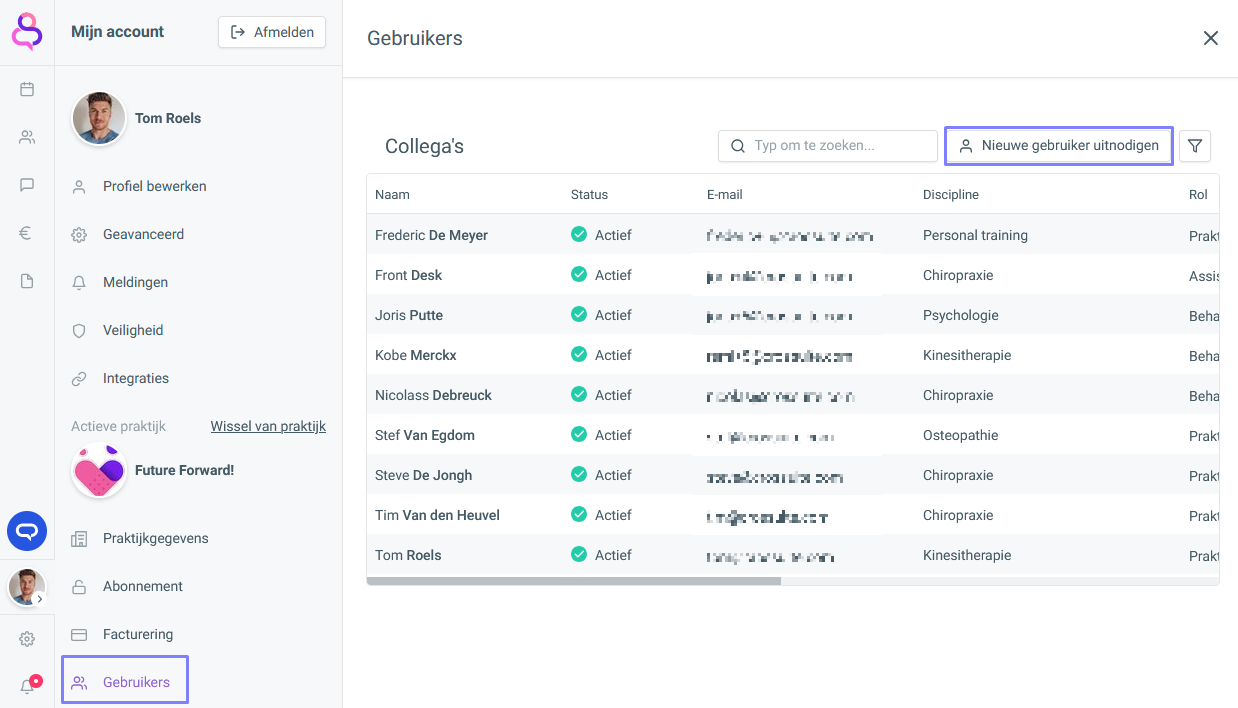Click the filter funnel icon button

click(x=1195, y=146)
